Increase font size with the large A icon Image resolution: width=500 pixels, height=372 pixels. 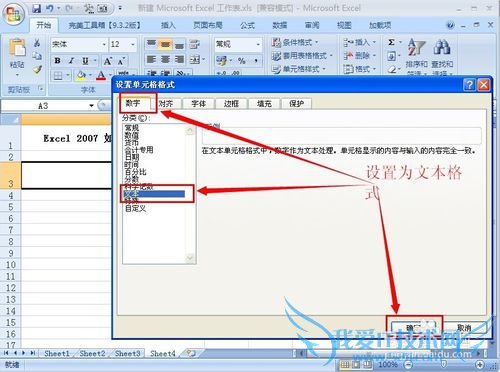pos(107,61)
